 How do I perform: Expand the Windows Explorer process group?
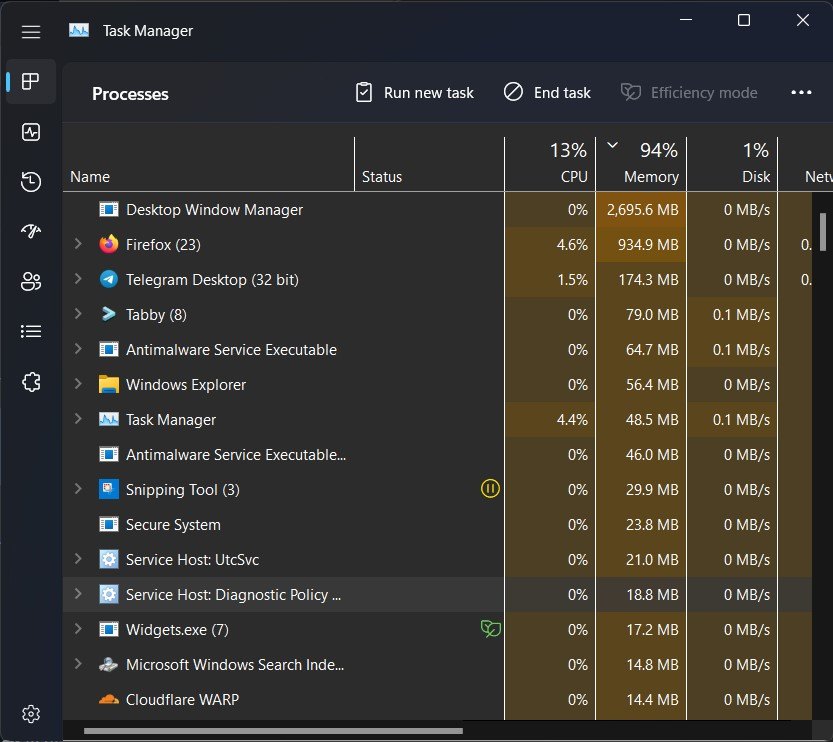(78, 383)
